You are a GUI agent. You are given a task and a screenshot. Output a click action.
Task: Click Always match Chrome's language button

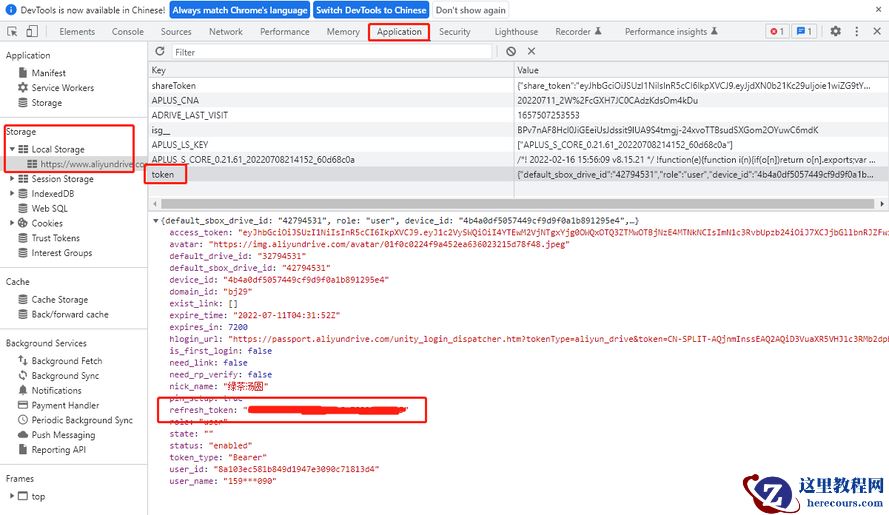coord(239,10)
